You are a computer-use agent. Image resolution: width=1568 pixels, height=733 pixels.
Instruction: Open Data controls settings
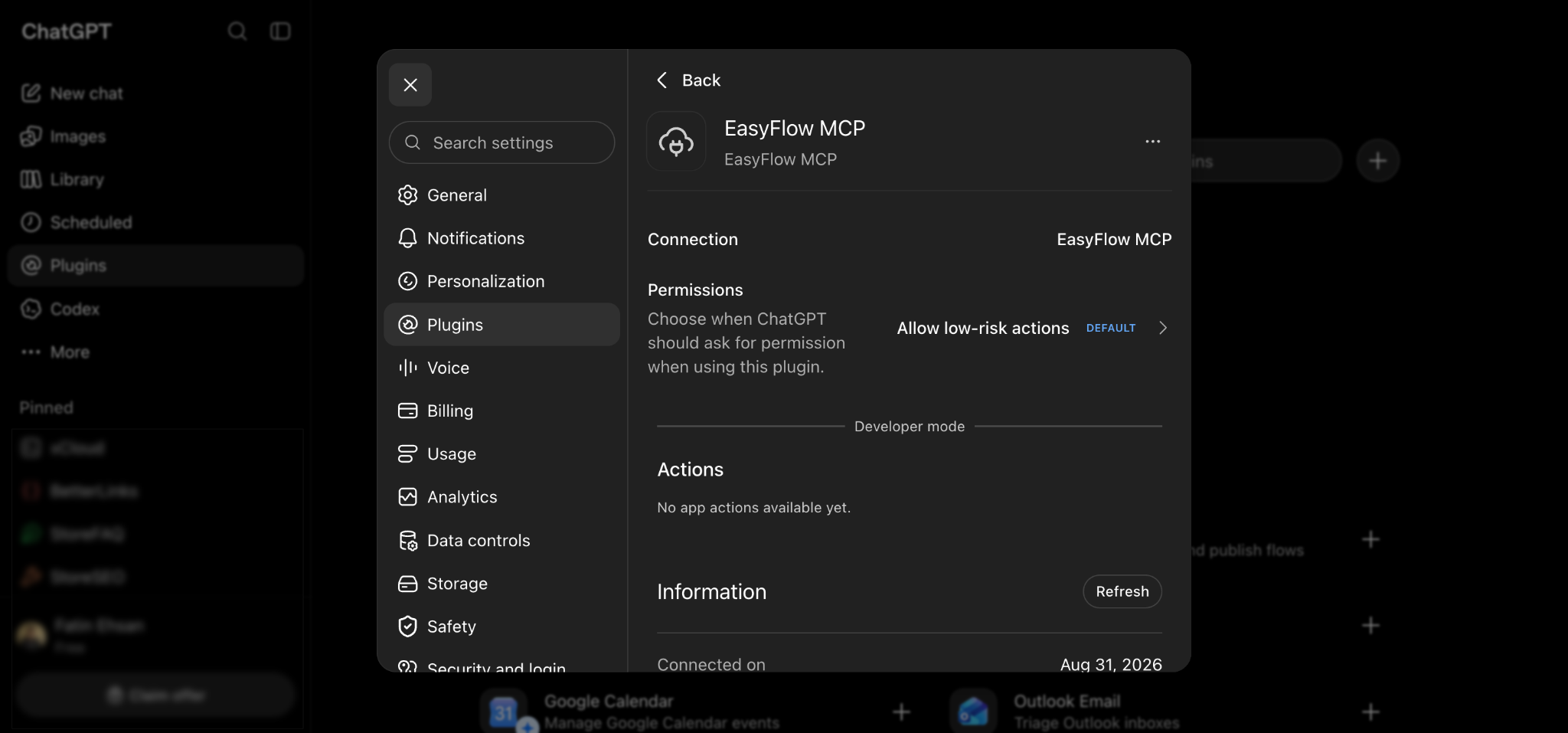point(501,541)
